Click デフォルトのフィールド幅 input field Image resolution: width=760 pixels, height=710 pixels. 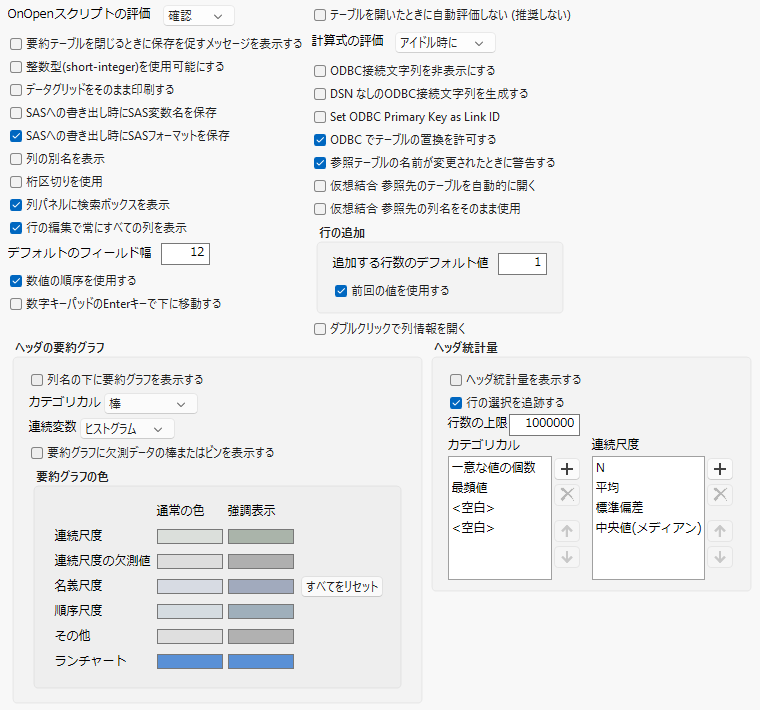(x=185, y=253)
